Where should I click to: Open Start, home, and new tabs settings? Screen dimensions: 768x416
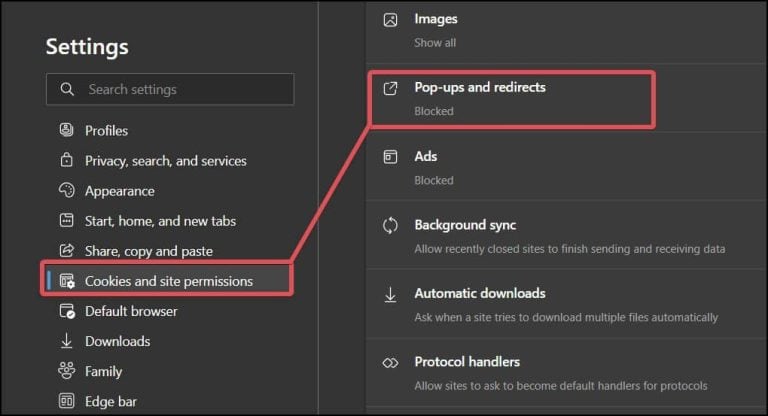point(160,221)
